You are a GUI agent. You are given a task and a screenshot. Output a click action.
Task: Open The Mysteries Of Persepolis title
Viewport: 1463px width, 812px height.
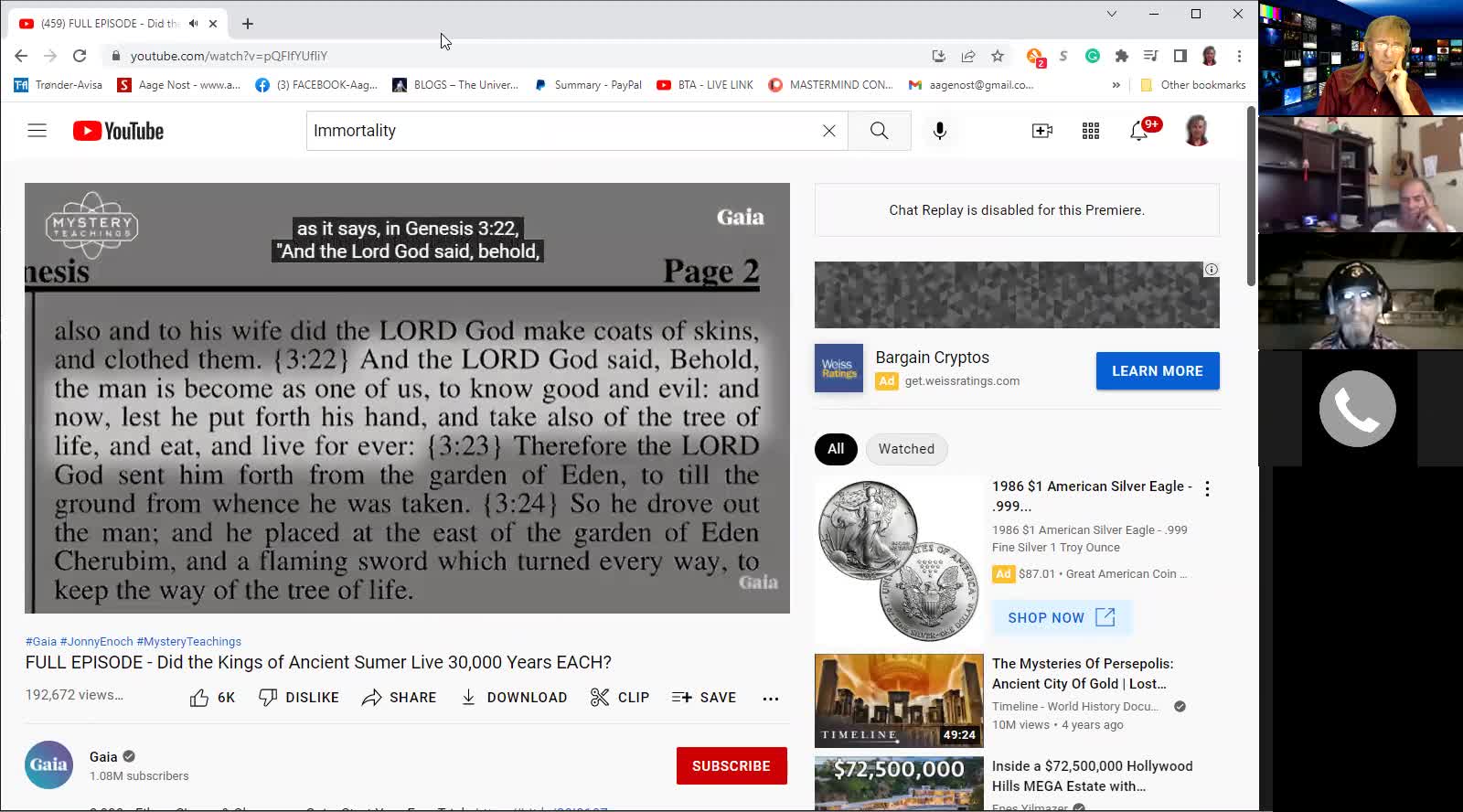coord(1083,674)
